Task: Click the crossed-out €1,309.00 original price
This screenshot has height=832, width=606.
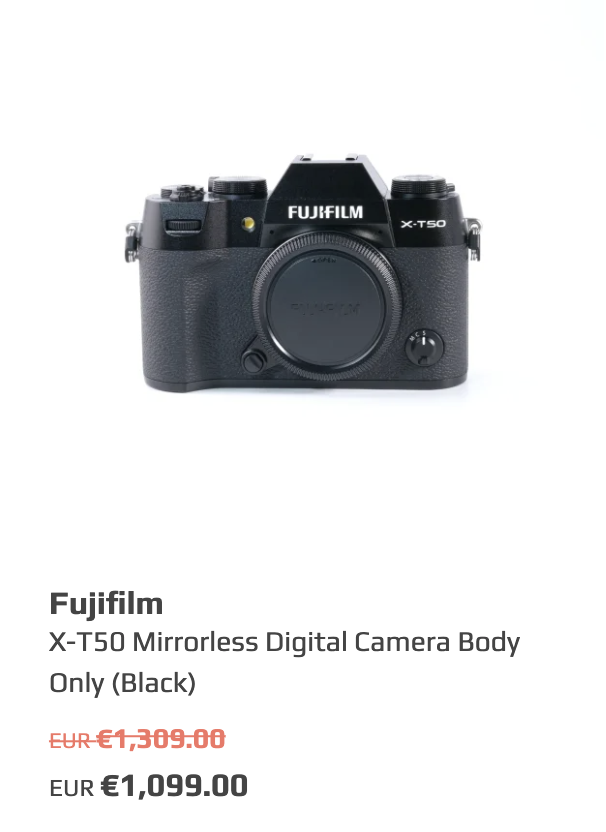Action: [161, 739]
